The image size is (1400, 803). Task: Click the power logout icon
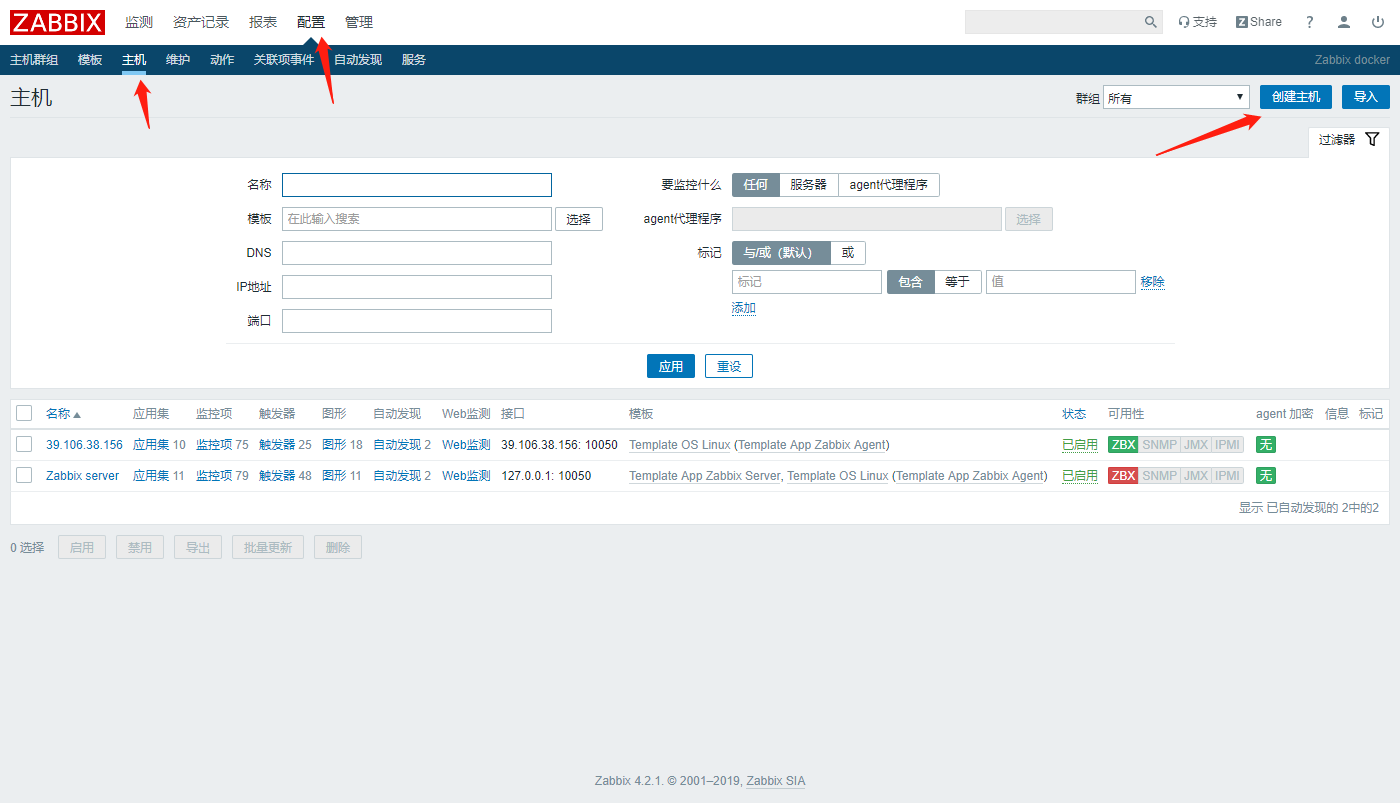point(1378,22)
